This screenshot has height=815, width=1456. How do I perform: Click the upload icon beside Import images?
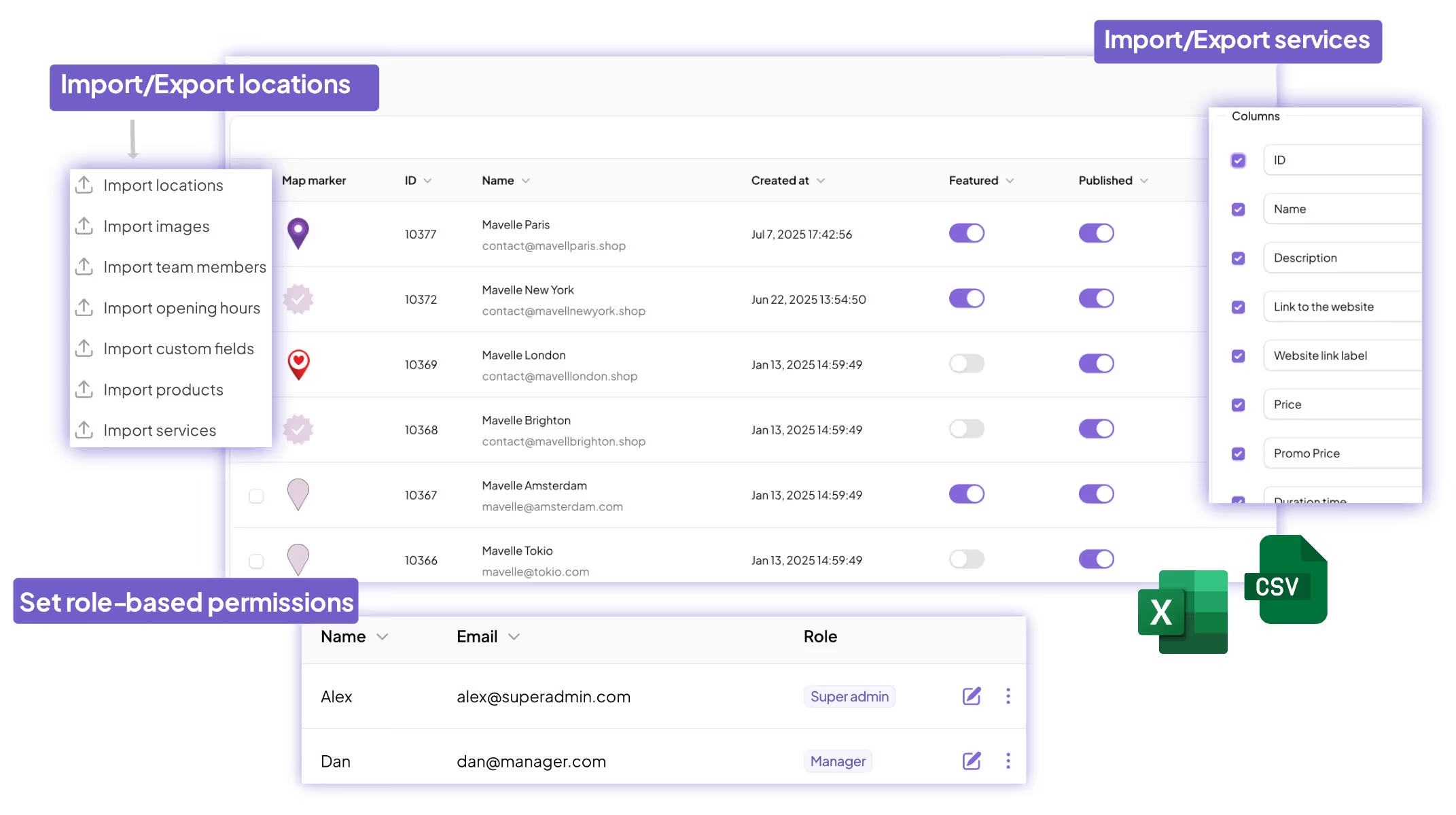click(x=84, y=226)
